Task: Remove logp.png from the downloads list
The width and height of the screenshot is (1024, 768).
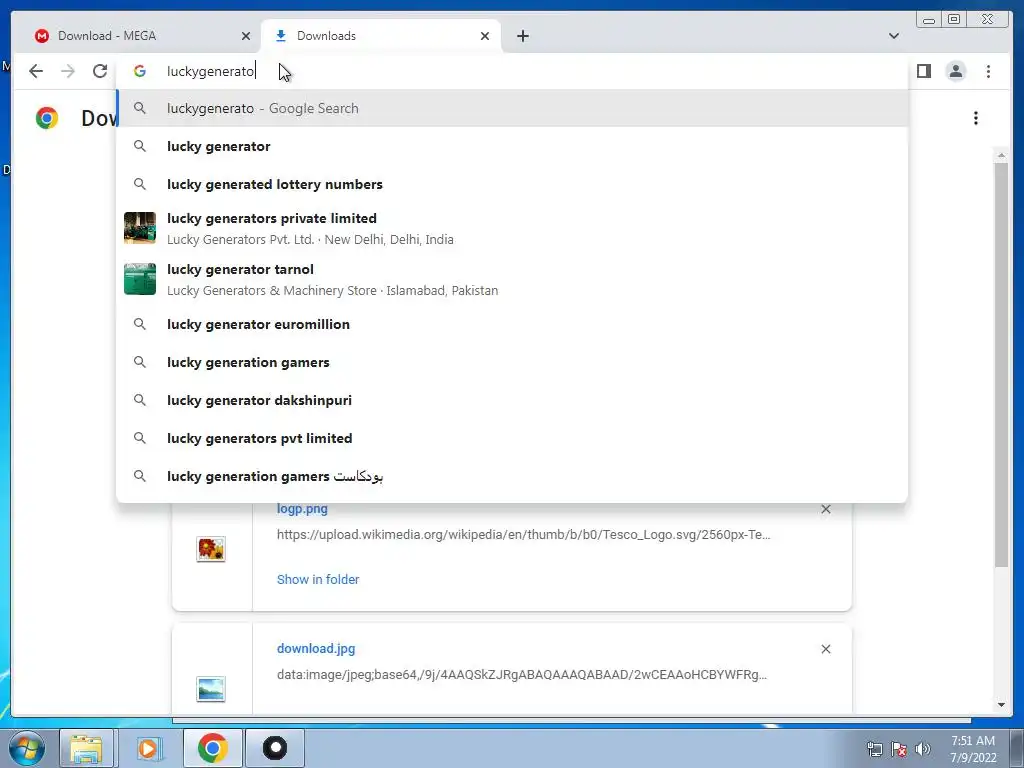Action: point(825,509)
